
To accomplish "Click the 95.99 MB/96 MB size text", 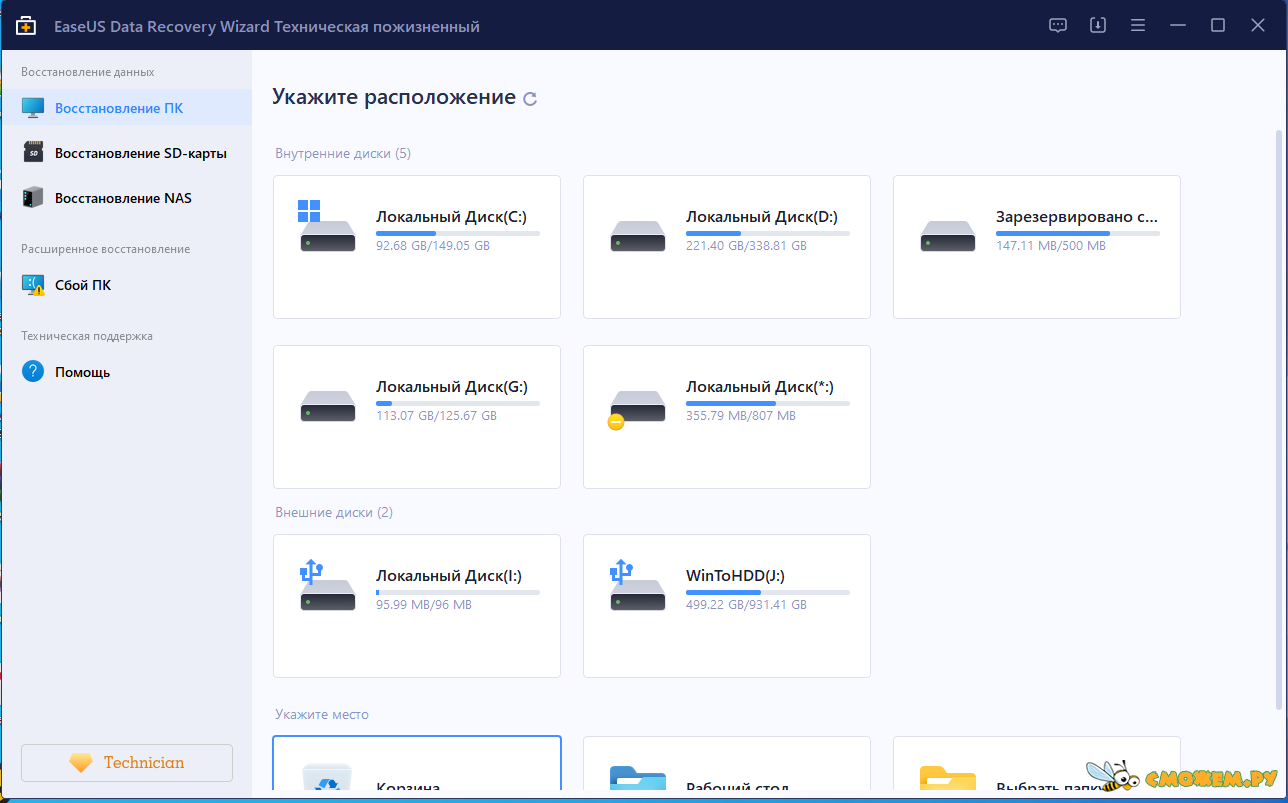I will (424, 605).
